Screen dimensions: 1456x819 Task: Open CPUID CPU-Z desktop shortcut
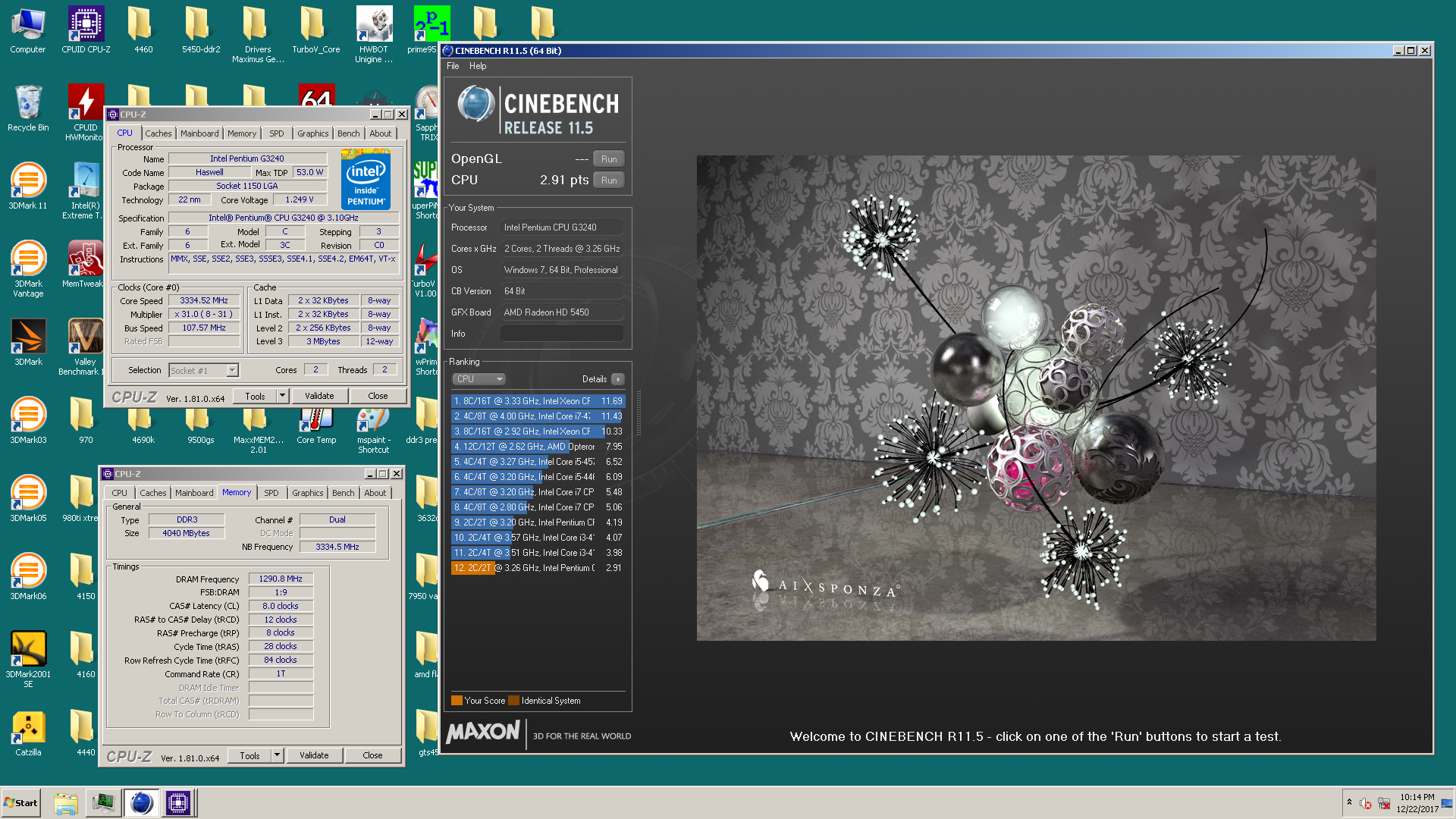[x=86, y=30]
